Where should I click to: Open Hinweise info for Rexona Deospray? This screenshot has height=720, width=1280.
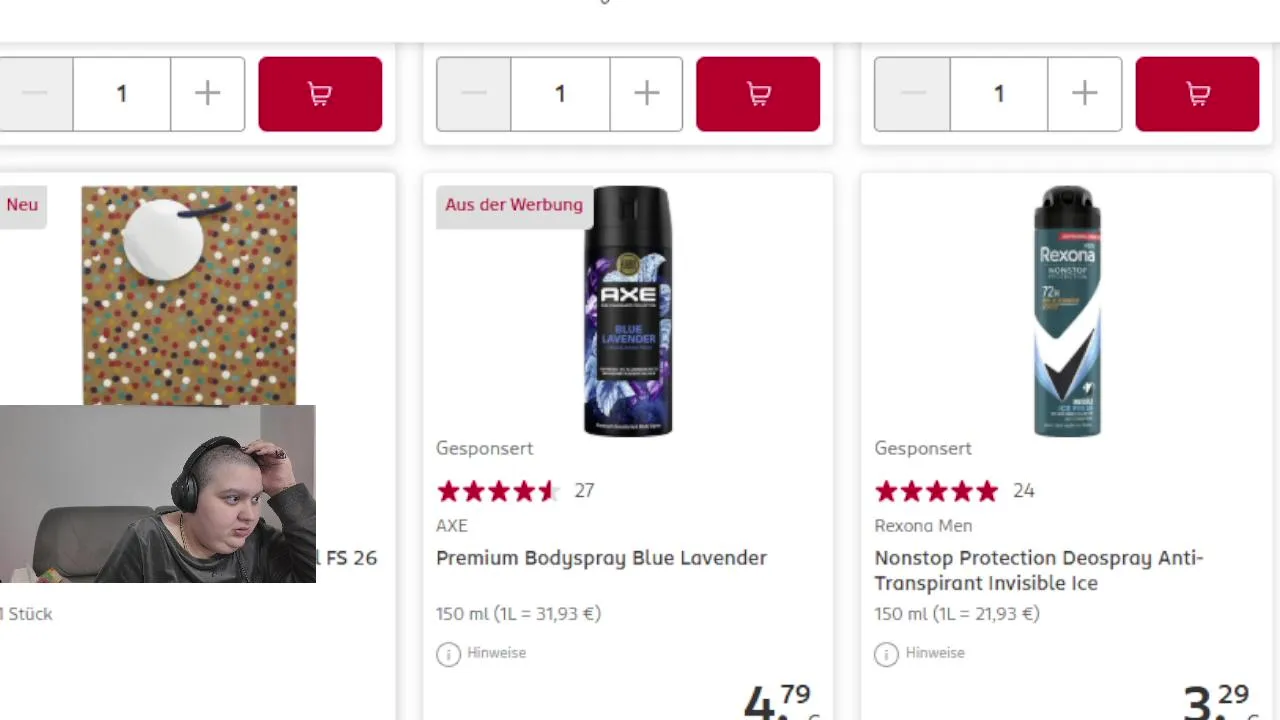coord(920,653)
